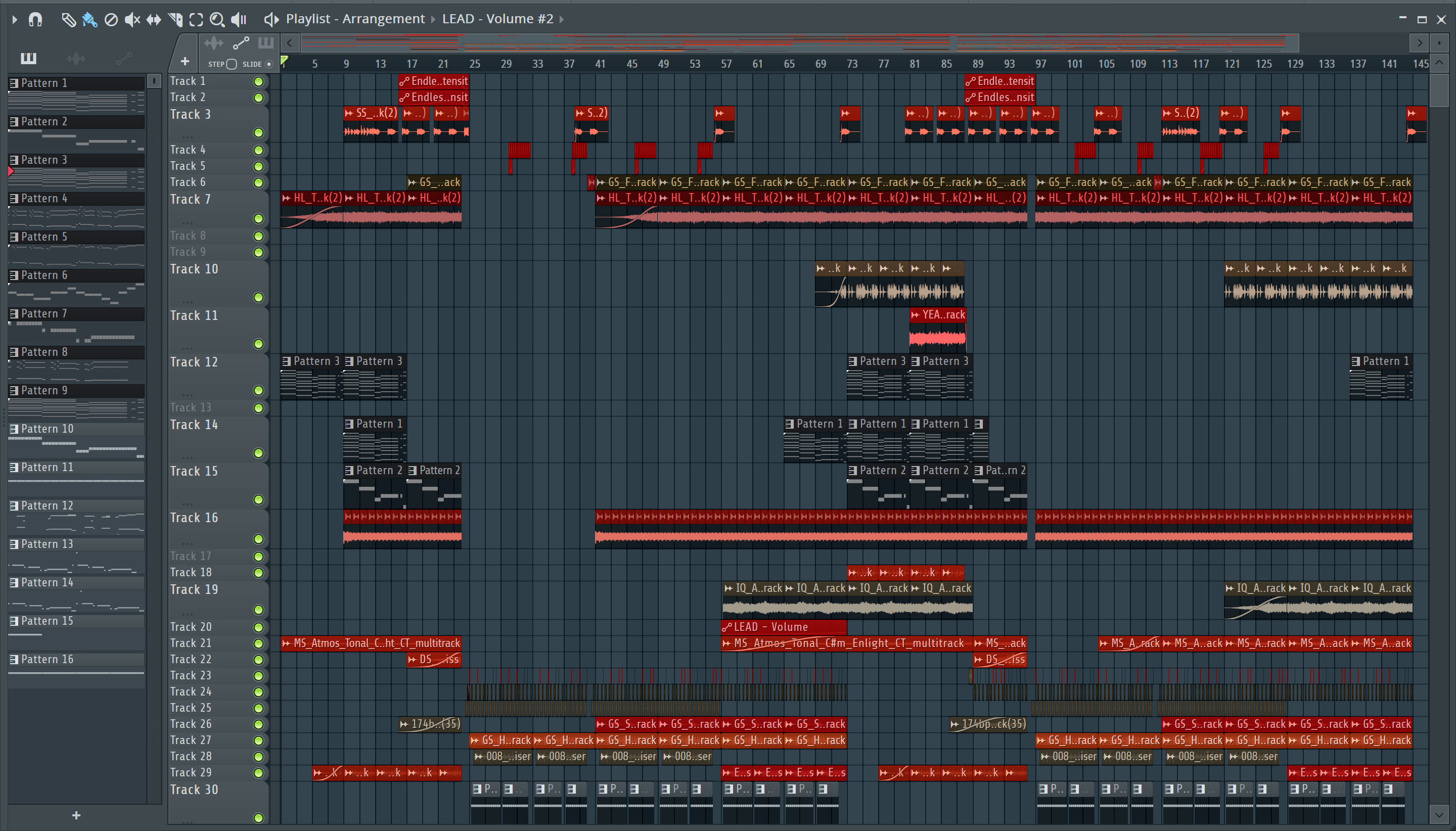This screenshot has width=1456, height=831.
Task: Mute Track 16 via green LED
Action: 258,539
